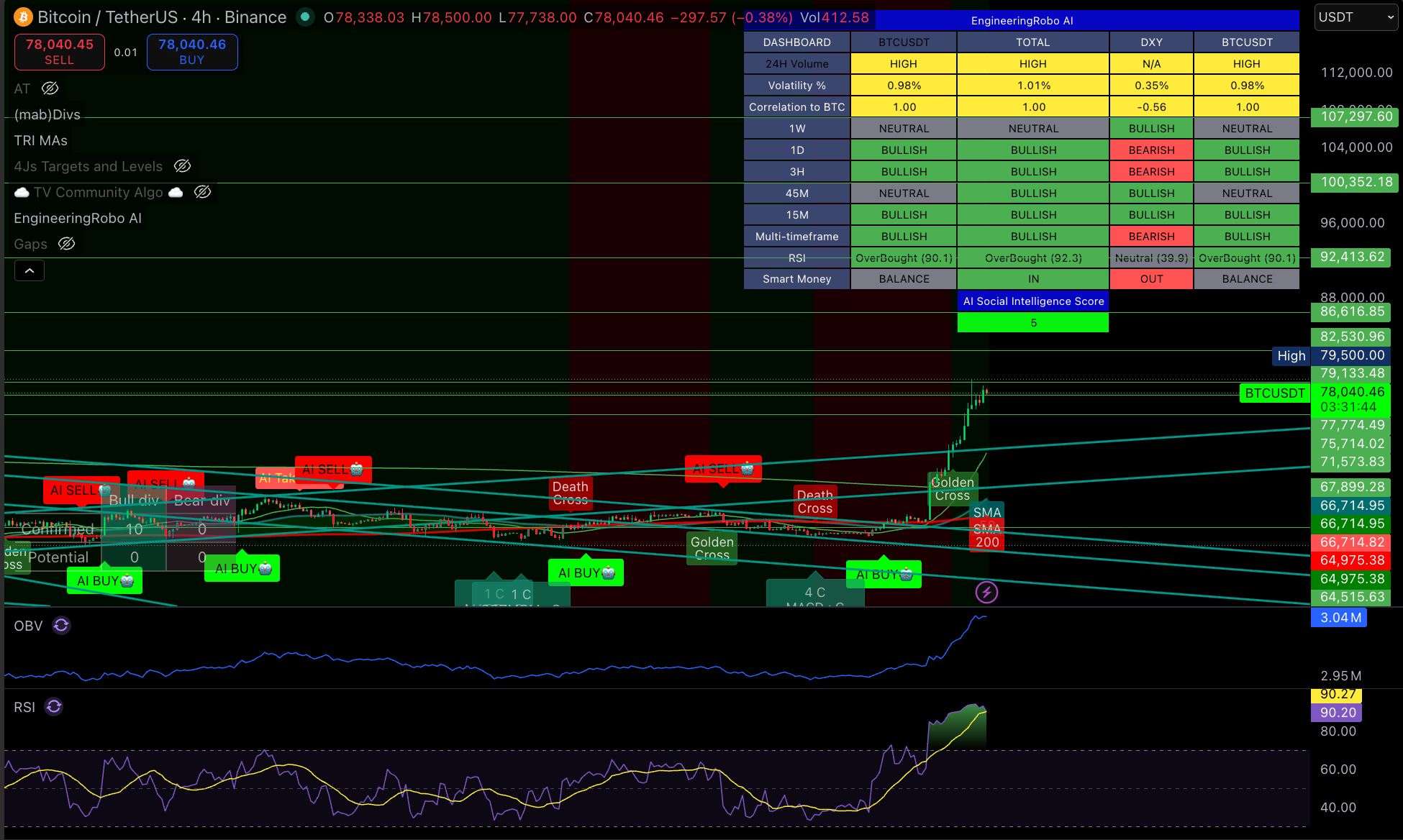Select the Gaps indicator name in legend
This screenshot has height=840, width=1403.
click(x=31, y=244)
